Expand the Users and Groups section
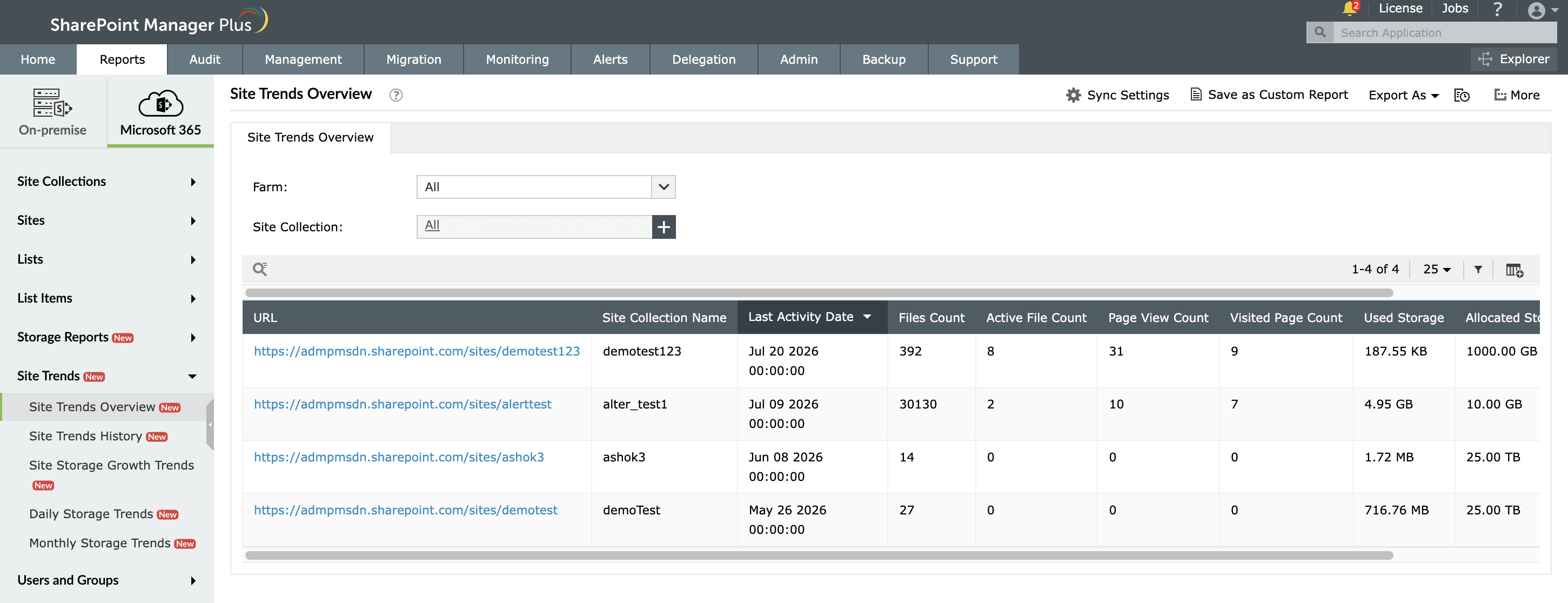This screenshot has height=603, width=1568. [107, 580]
